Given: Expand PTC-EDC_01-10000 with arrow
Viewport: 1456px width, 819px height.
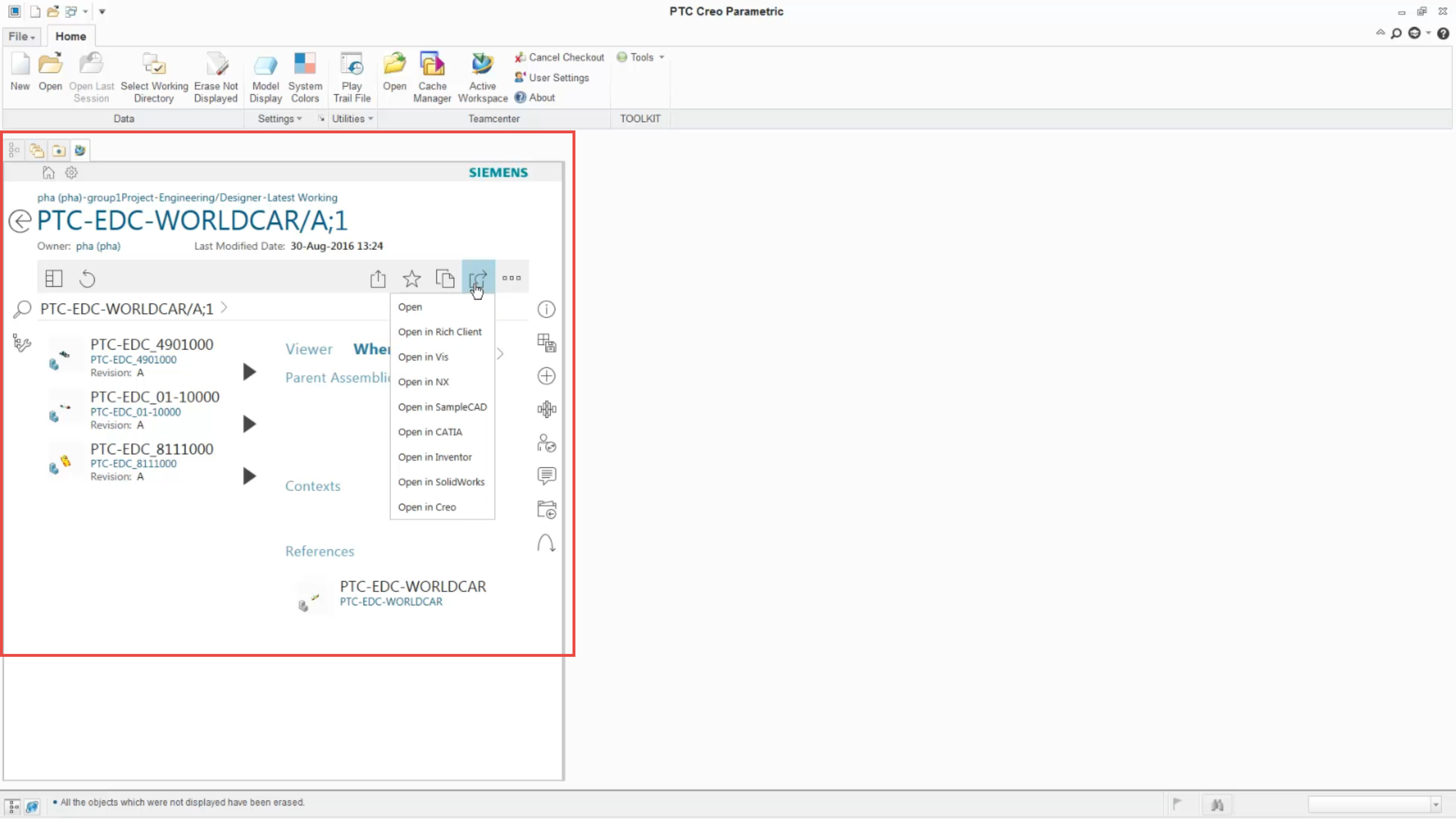Looking at the screenshot, I should click(x=249, y=424).
